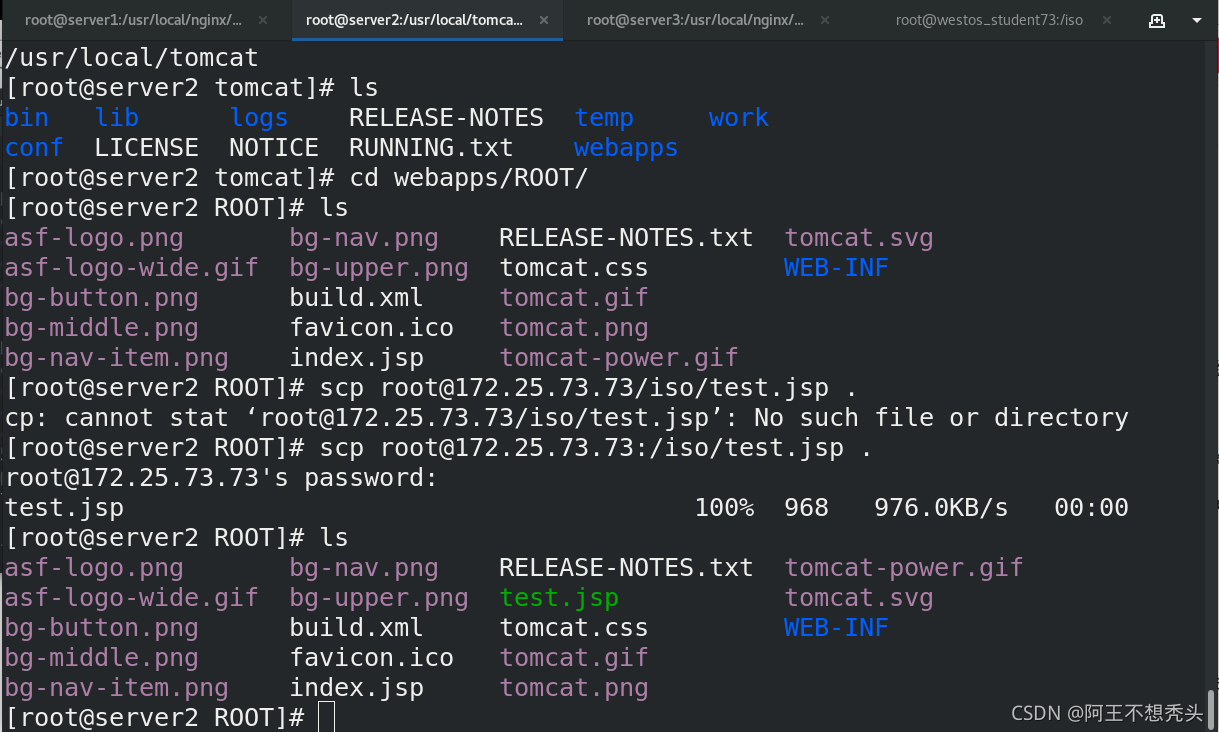Viewport: 1219px width, 732px height.
Task: Click the 'cp: cannot stat' error message
Action: point(567,418)
